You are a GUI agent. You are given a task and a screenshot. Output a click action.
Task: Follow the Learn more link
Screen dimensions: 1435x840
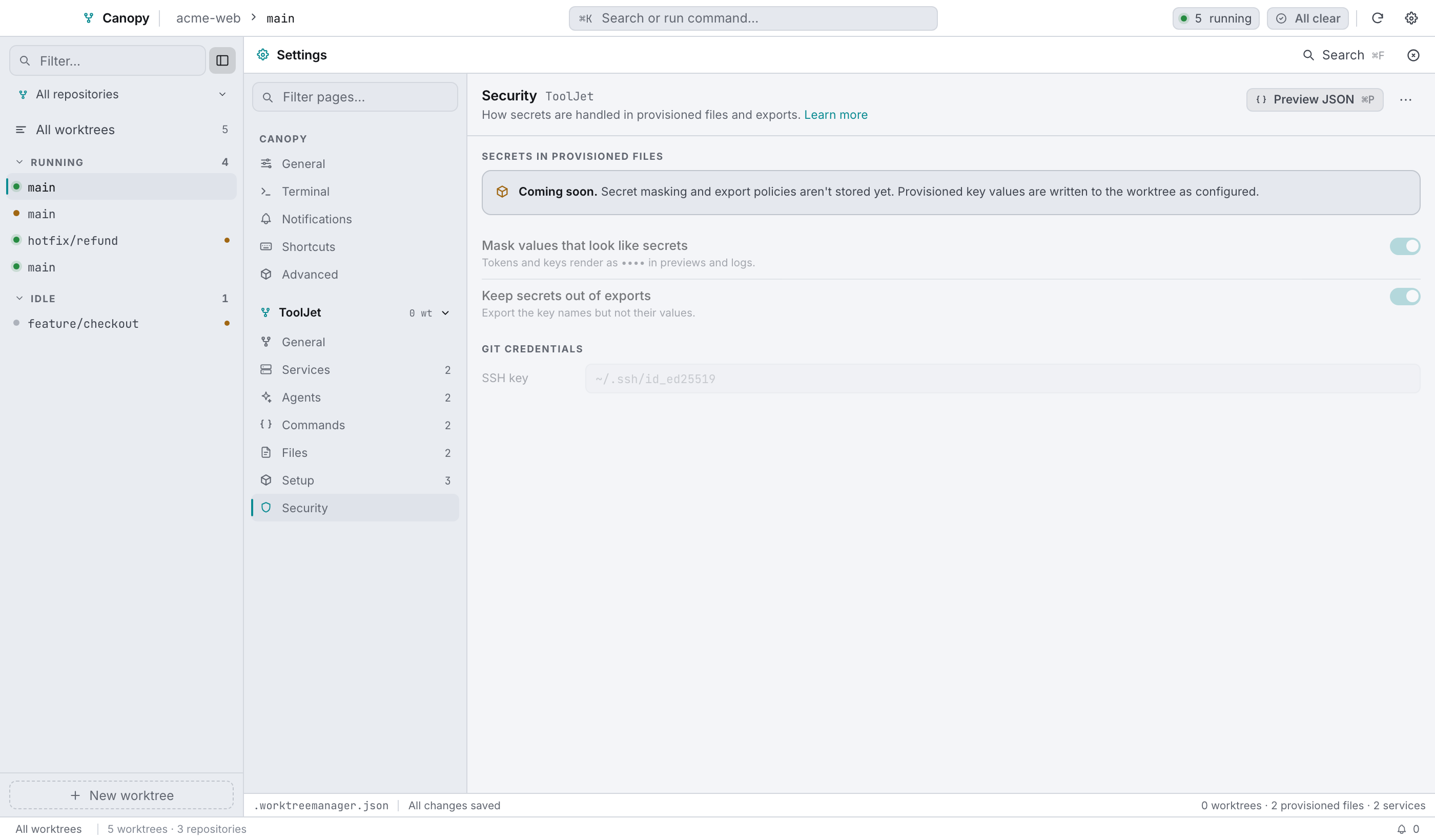(835, 115)
